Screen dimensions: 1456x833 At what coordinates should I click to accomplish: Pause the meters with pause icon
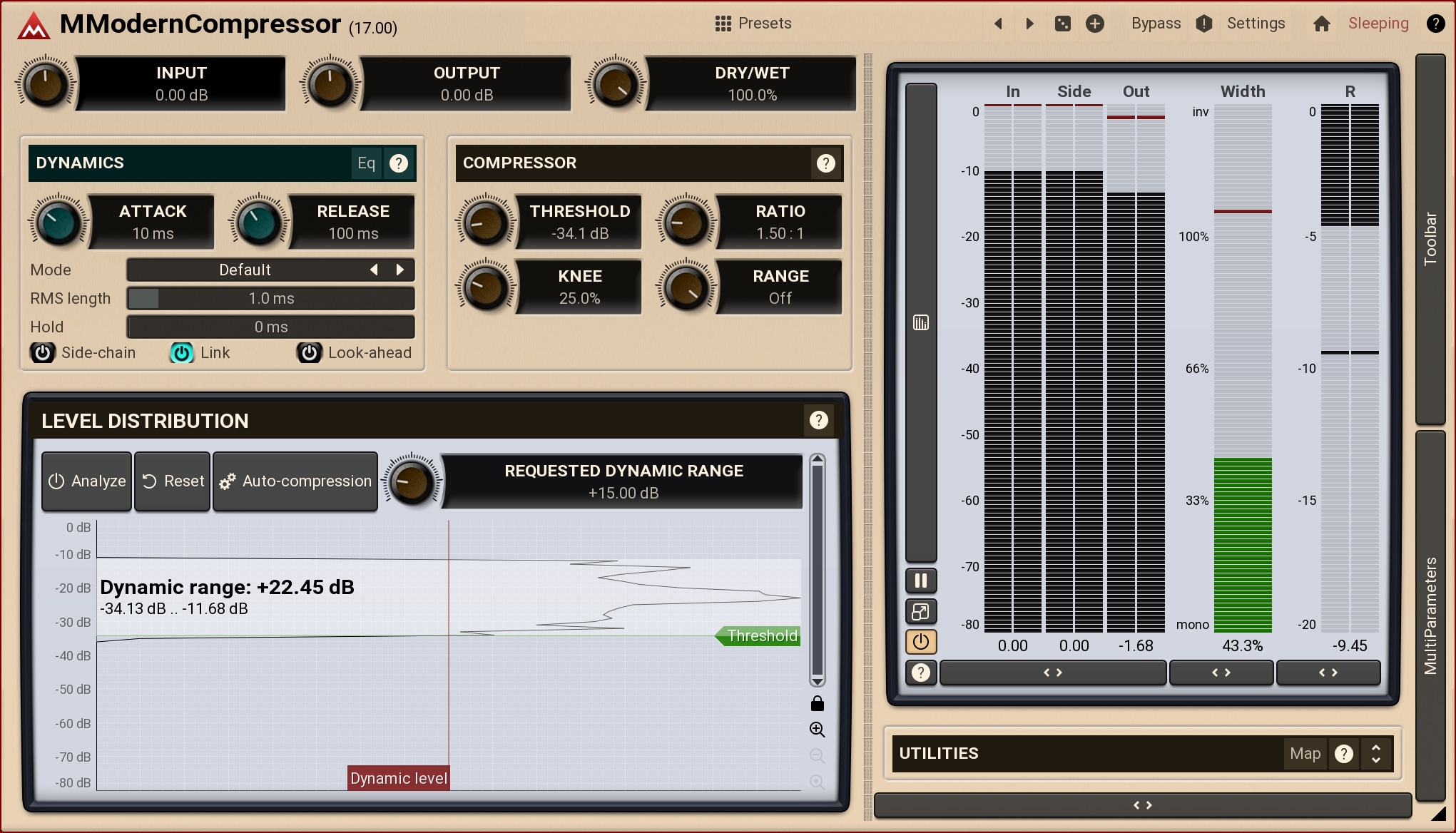pyautogui.click(x=921, y=581)
